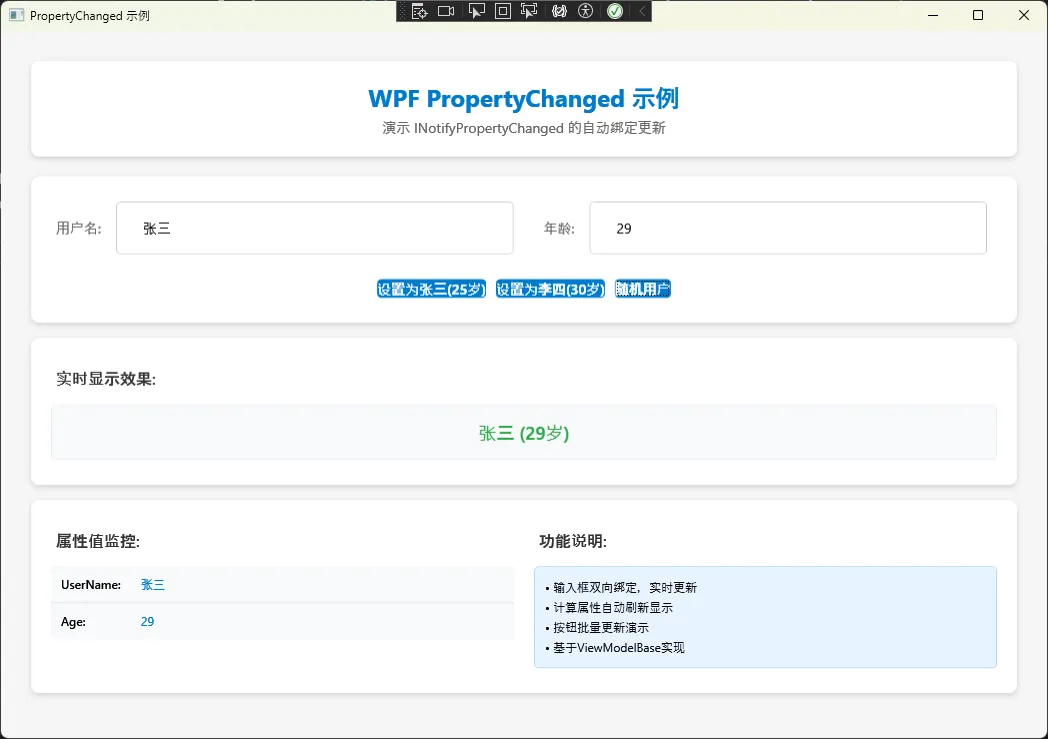Click the UserName value 张三 in monitor panel
The width and height of the screenshot is (1048, 739).
[x=153, y=585]
